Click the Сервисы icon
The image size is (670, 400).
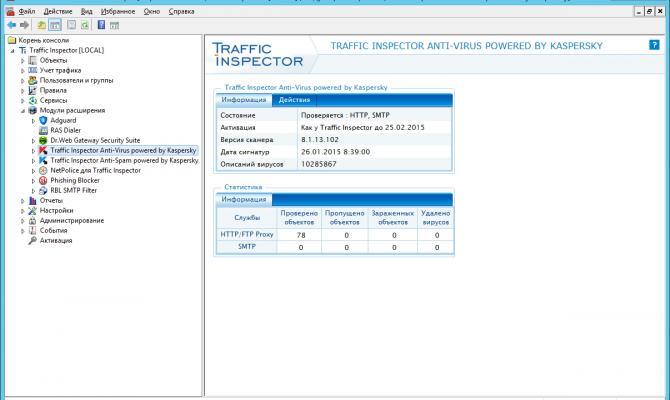click(32, 100)
